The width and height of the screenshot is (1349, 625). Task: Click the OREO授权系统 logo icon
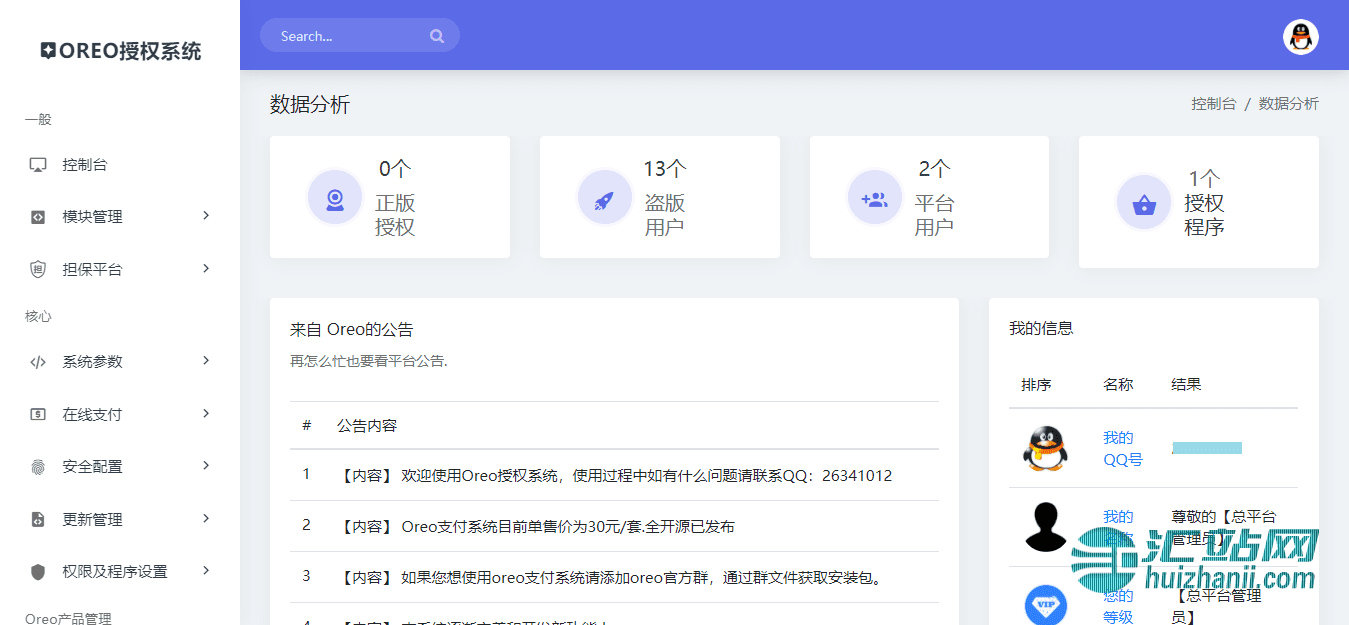pos(48,51)
